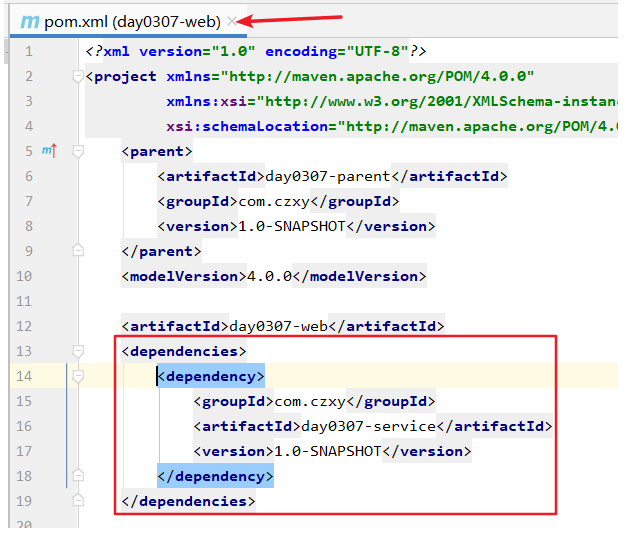
Task: Click the xml version declaration text
Action: (256, 51)
